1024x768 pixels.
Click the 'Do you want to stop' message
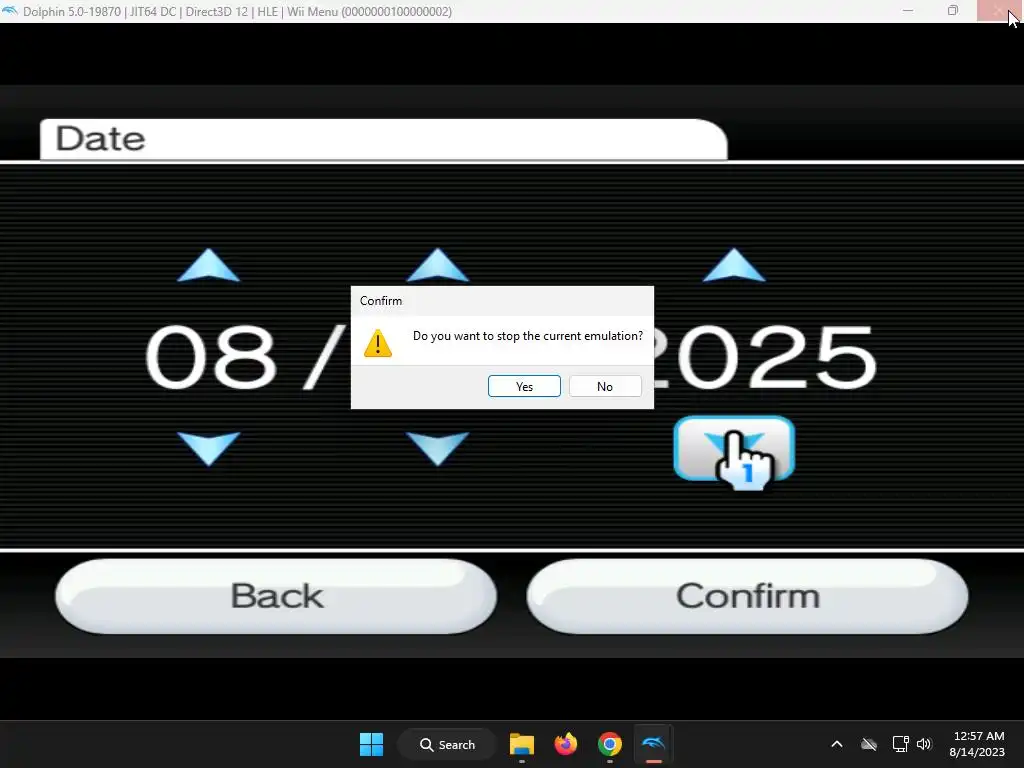click(528, 336)
